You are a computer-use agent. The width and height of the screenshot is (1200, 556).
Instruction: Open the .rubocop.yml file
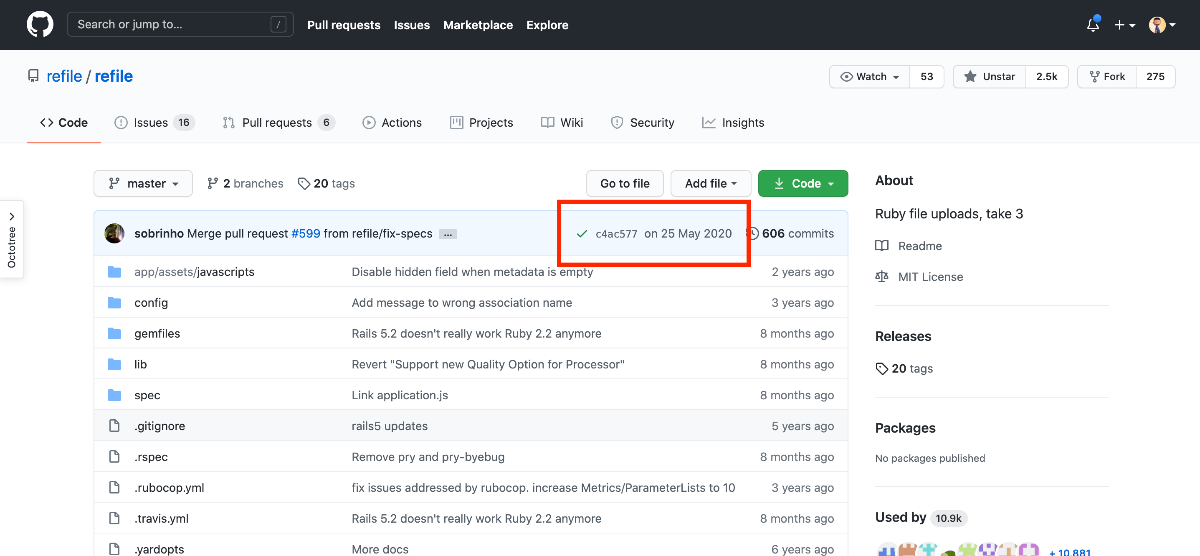tap(169, 488)
